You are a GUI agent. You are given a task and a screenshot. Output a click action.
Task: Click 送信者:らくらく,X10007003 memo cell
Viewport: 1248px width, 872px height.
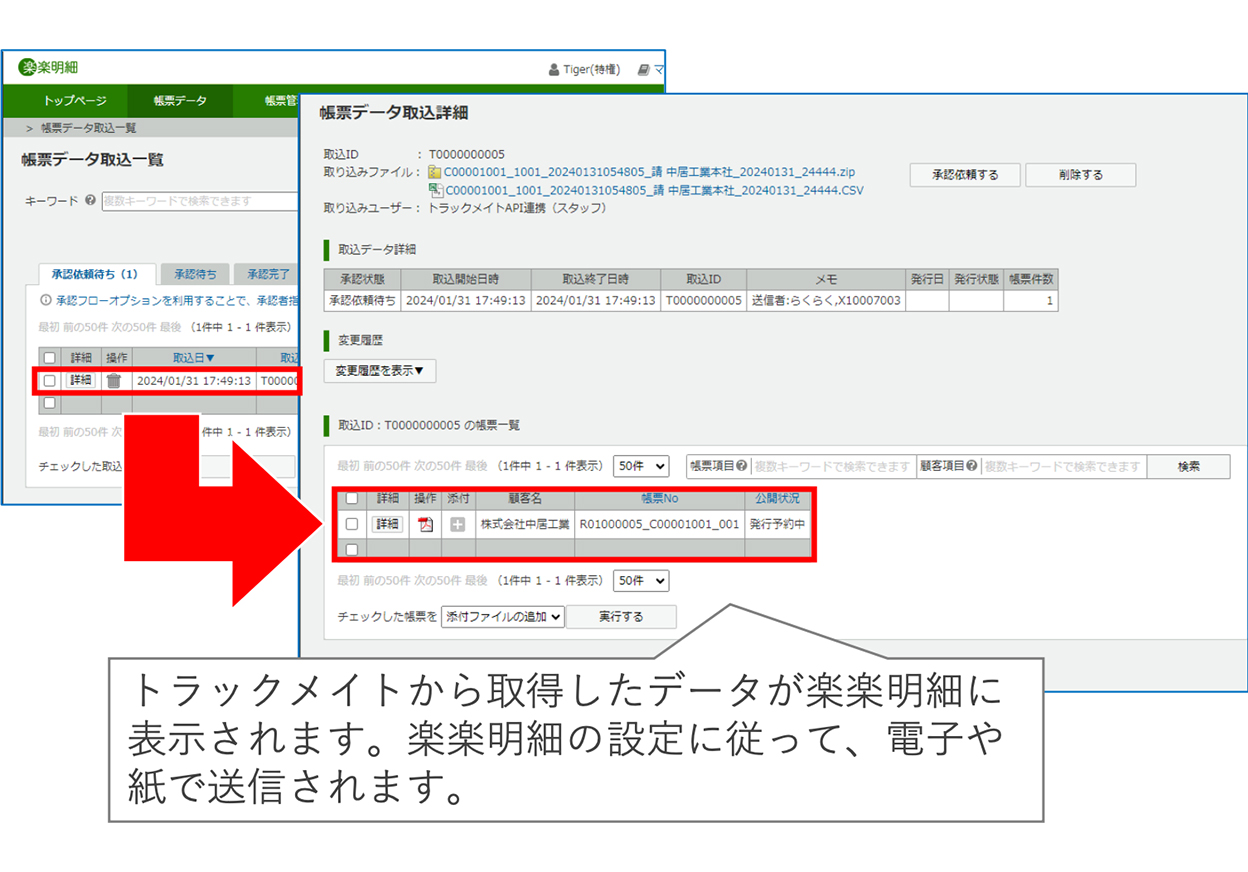click(825, 300)
